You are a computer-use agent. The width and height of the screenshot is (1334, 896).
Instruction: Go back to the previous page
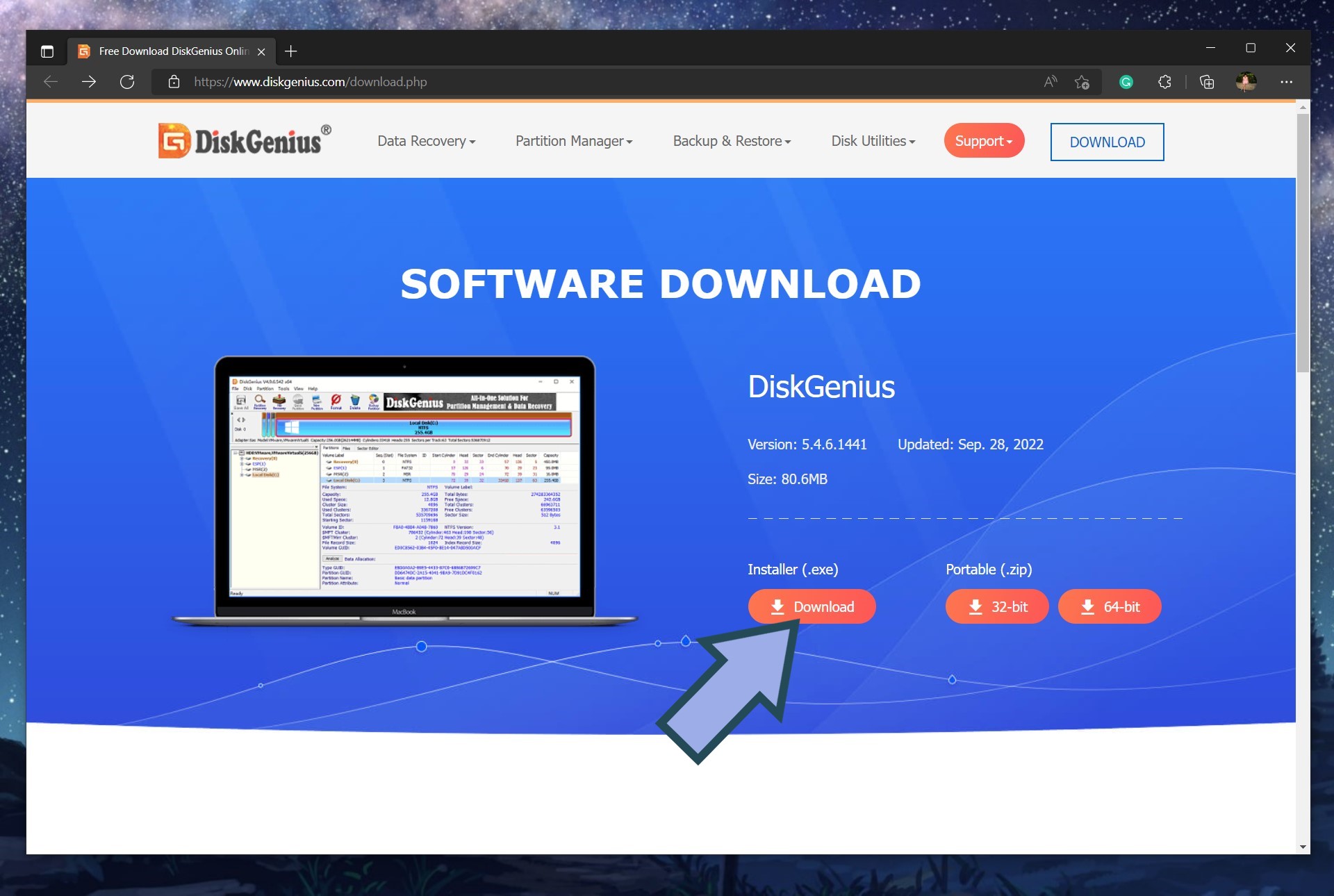coord(51,82)
